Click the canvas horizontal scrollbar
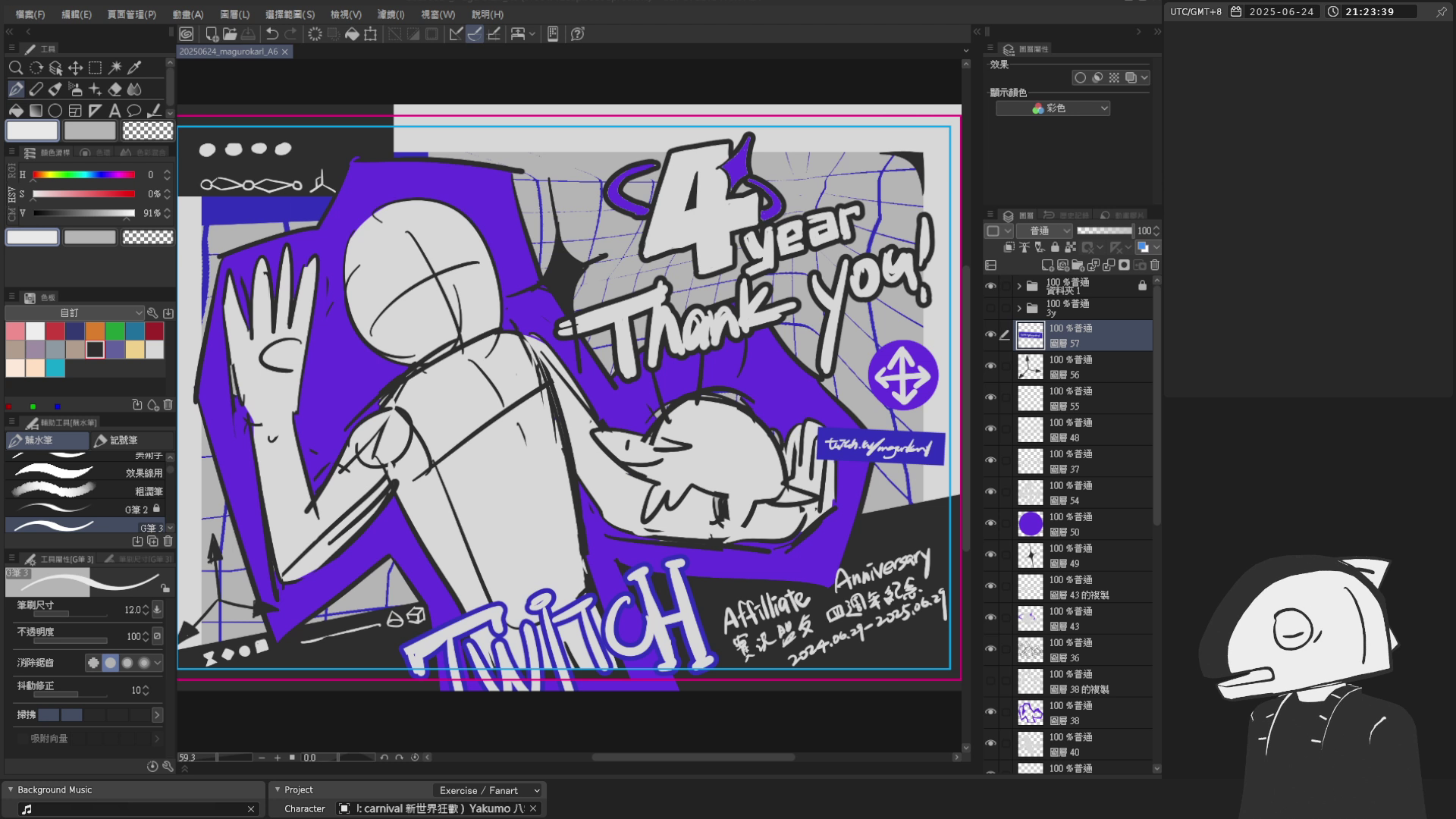Screen dimensions: 1456x819 point(692,757)
